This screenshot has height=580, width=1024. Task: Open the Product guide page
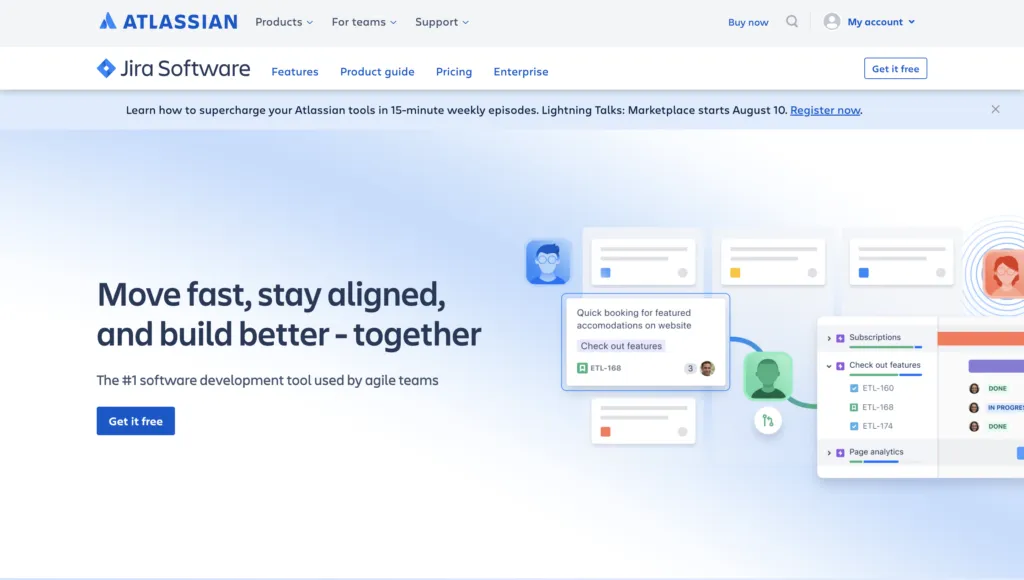[377, 72]
